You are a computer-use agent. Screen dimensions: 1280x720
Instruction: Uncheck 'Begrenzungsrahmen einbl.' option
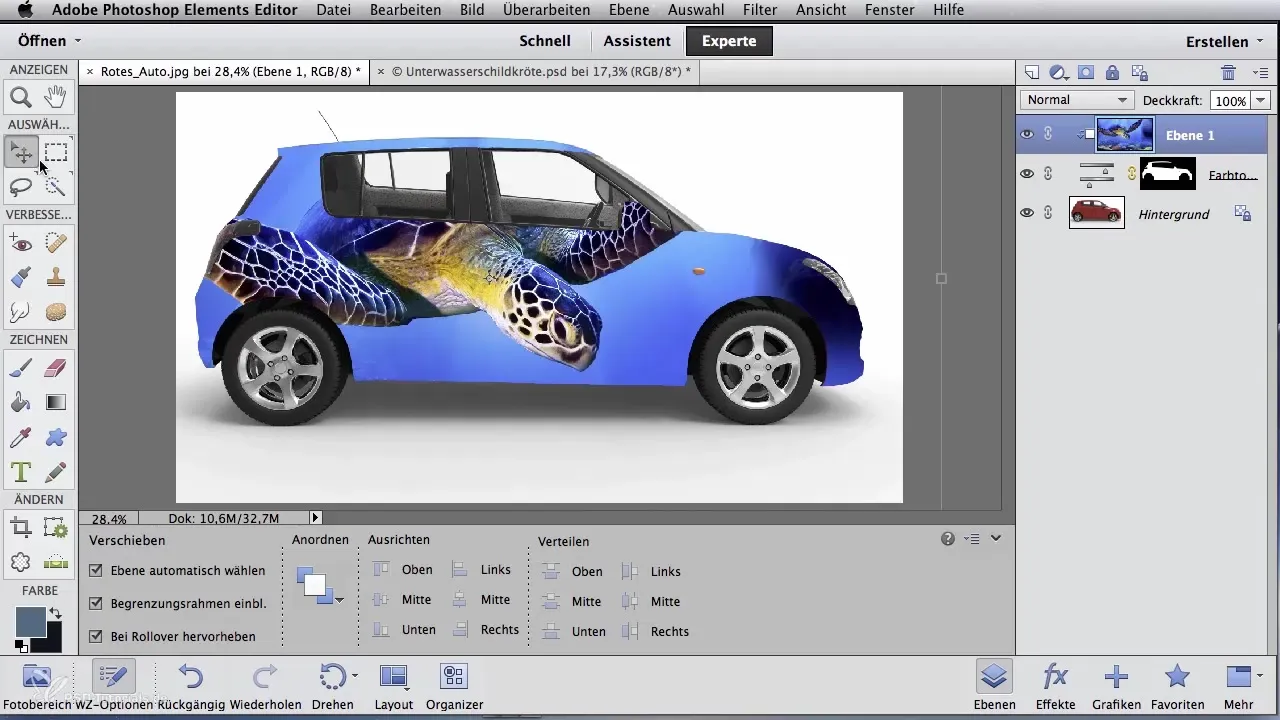[x=96, y=603]
